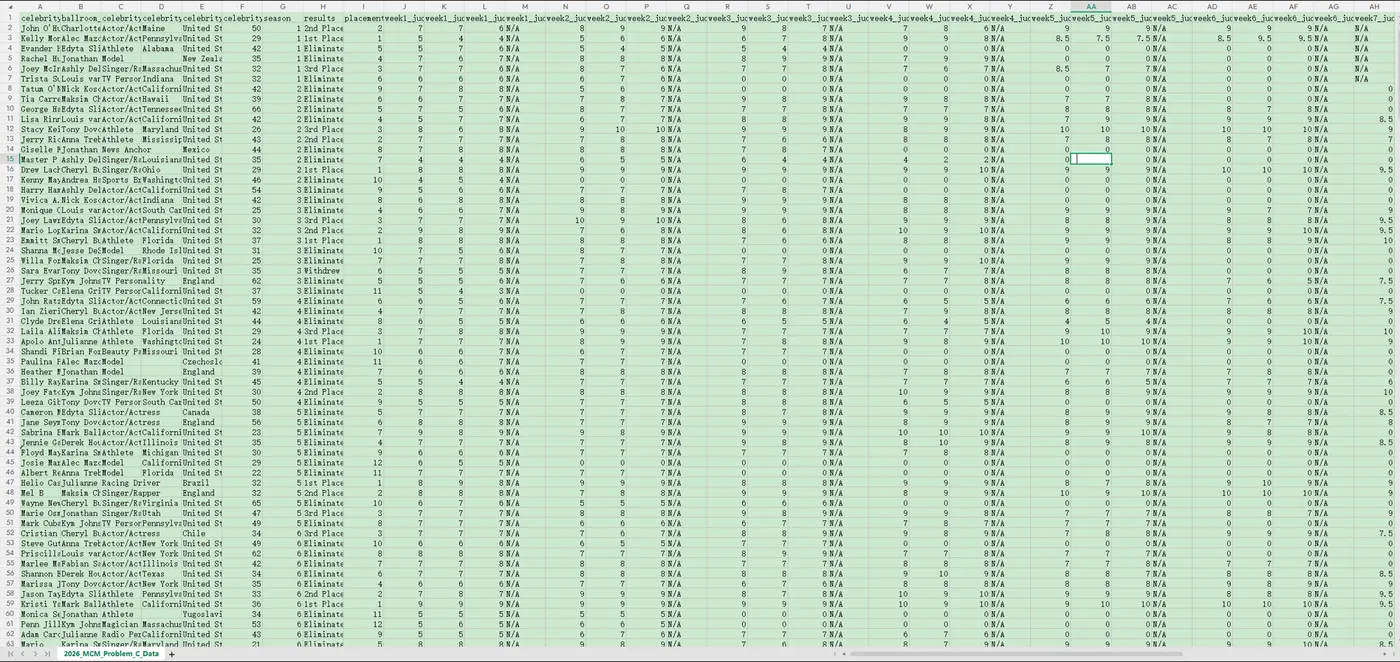The image size is (1400, 662).
Task: Click the 'Marlee Ma' name cell
Action: click(x=40, y=563)
